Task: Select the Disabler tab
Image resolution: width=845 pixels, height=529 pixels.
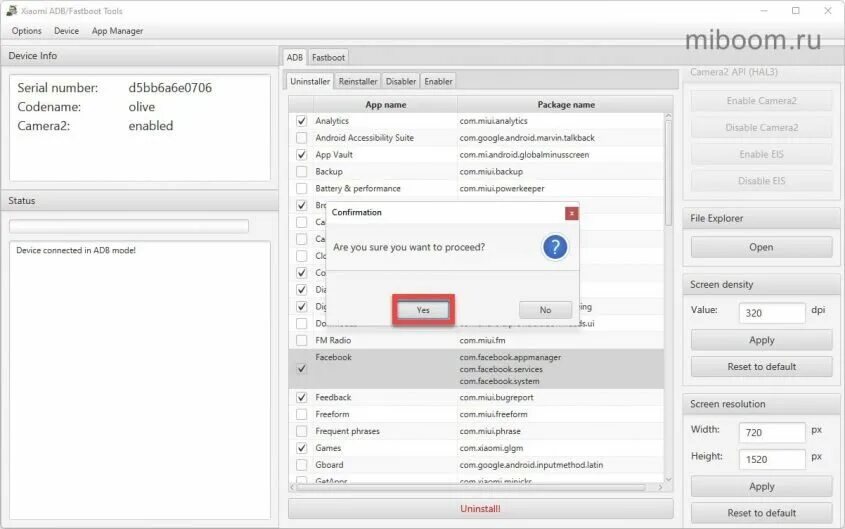Action: pyautogui.click(x=400, y=81)
